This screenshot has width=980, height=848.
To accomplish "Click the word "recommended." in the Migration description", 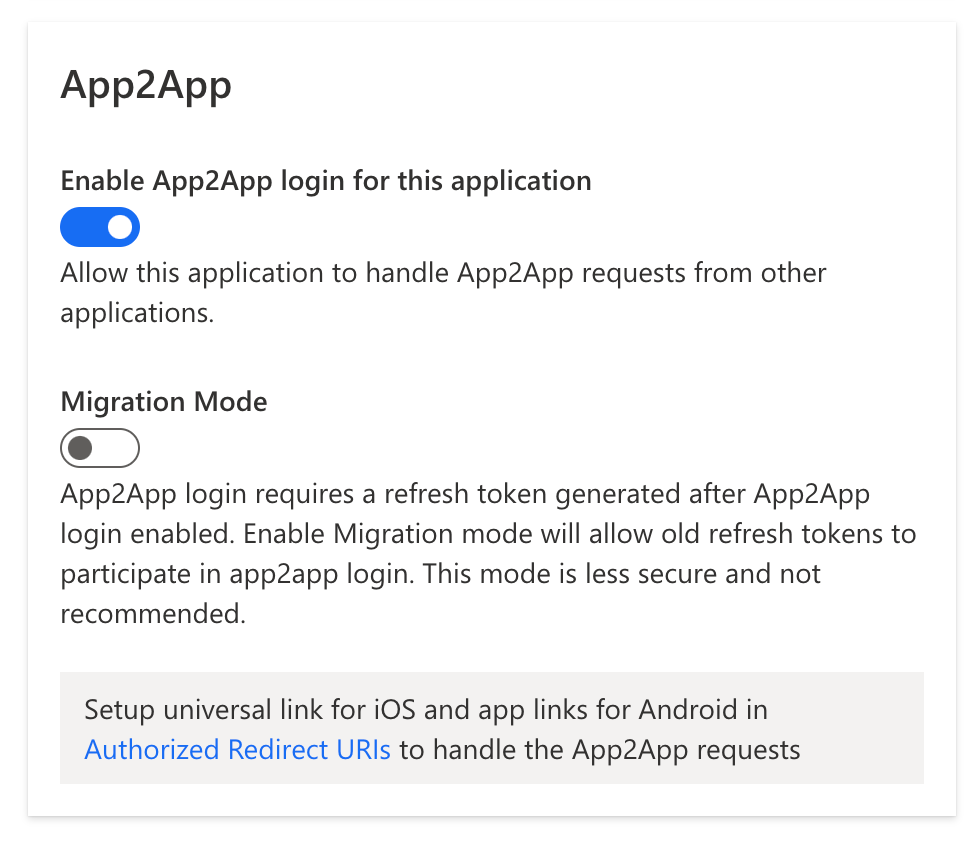I will [x=153, y=614].
